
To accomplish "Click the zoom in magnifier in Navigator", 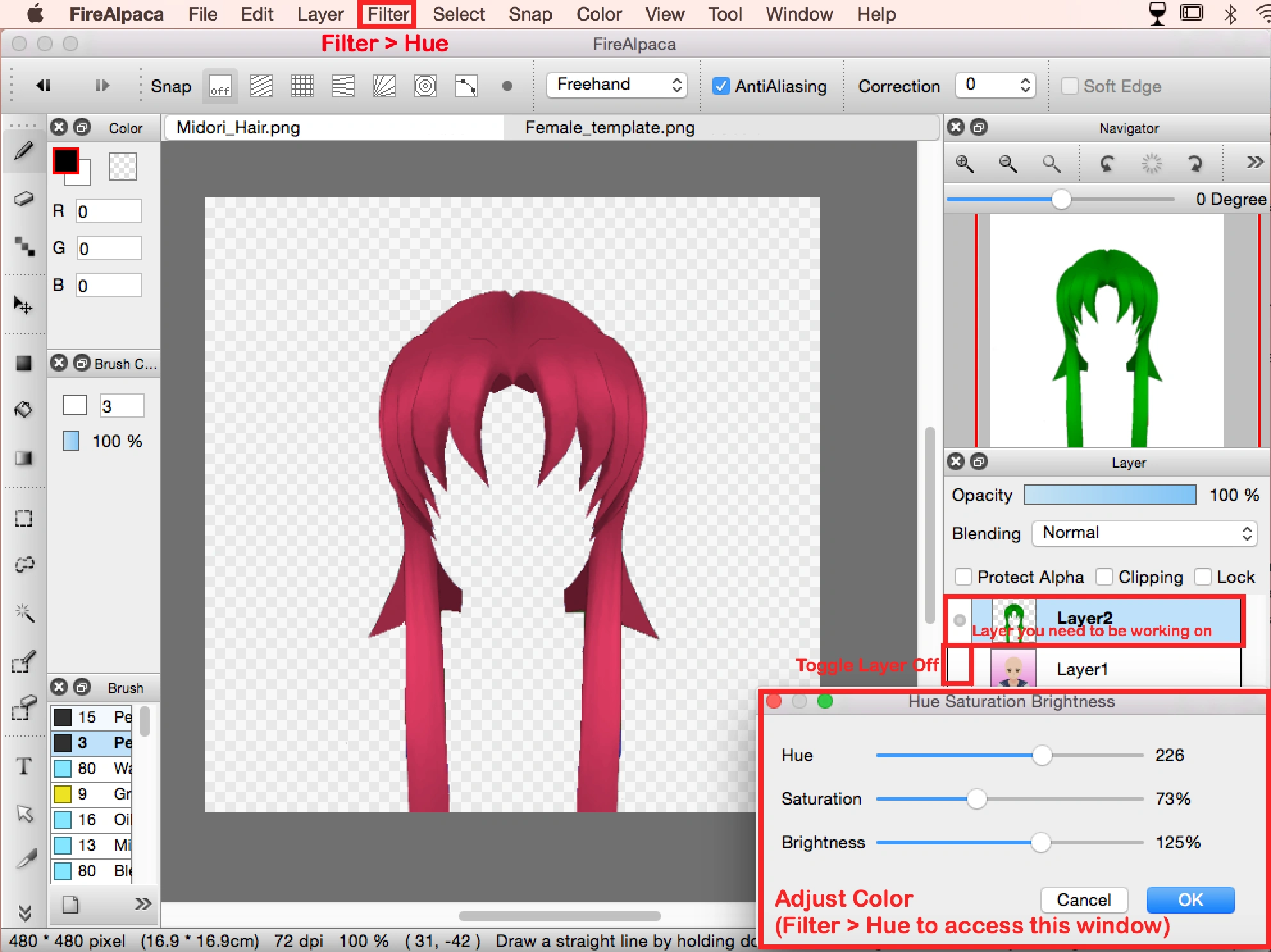I will coord(965,164).
